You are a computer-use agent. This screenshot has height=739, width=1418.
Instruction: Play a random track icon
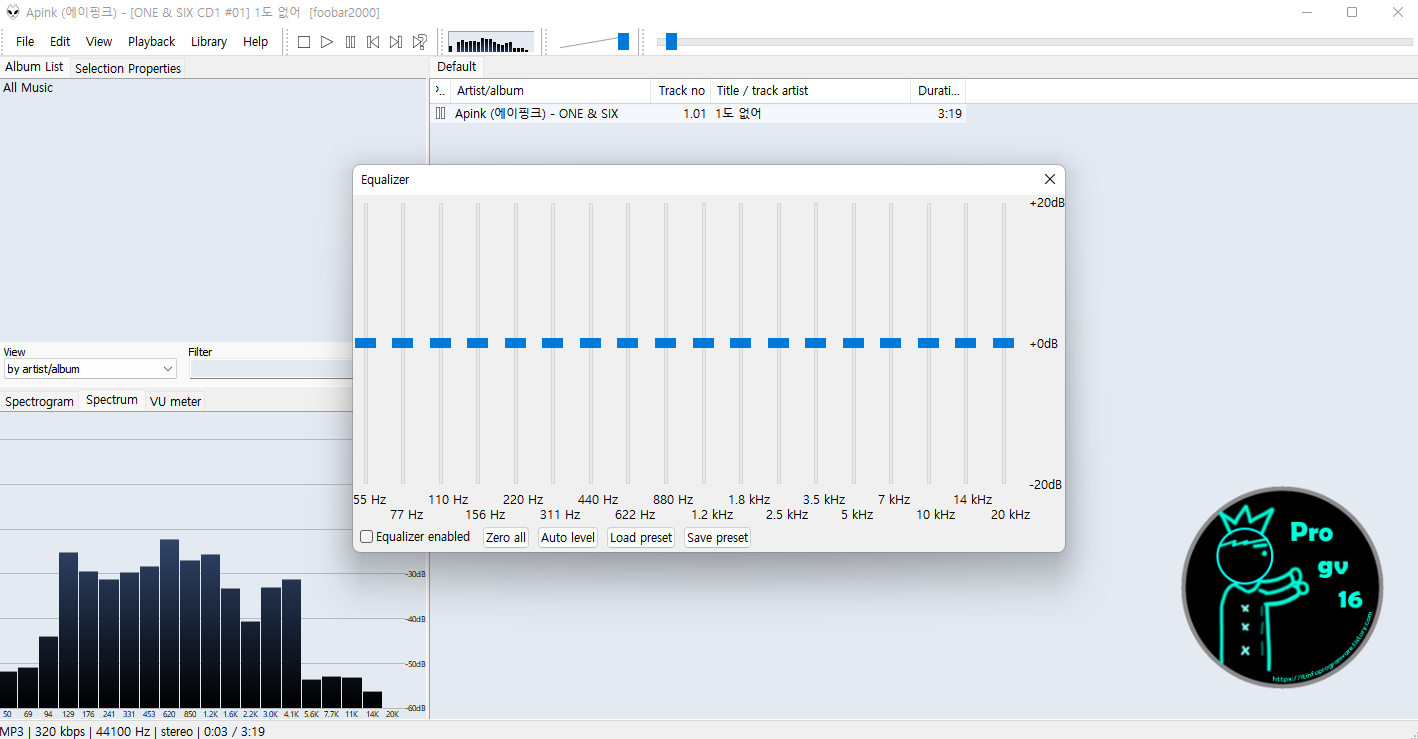[420, 42]
